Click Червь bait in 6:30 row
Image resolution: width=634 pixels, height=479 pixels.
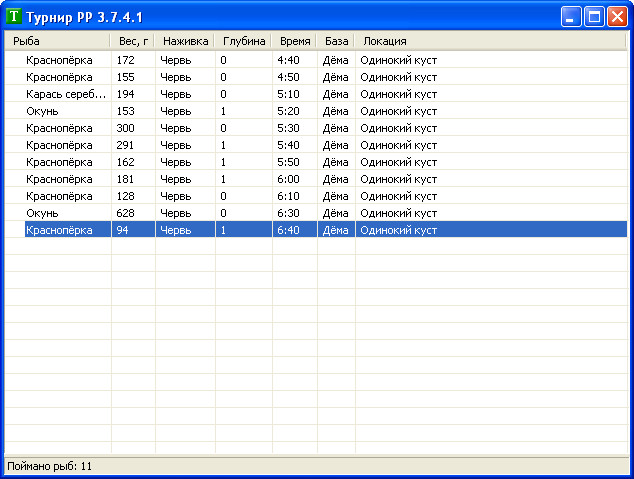pyautogui.click(x=175, y=213)
